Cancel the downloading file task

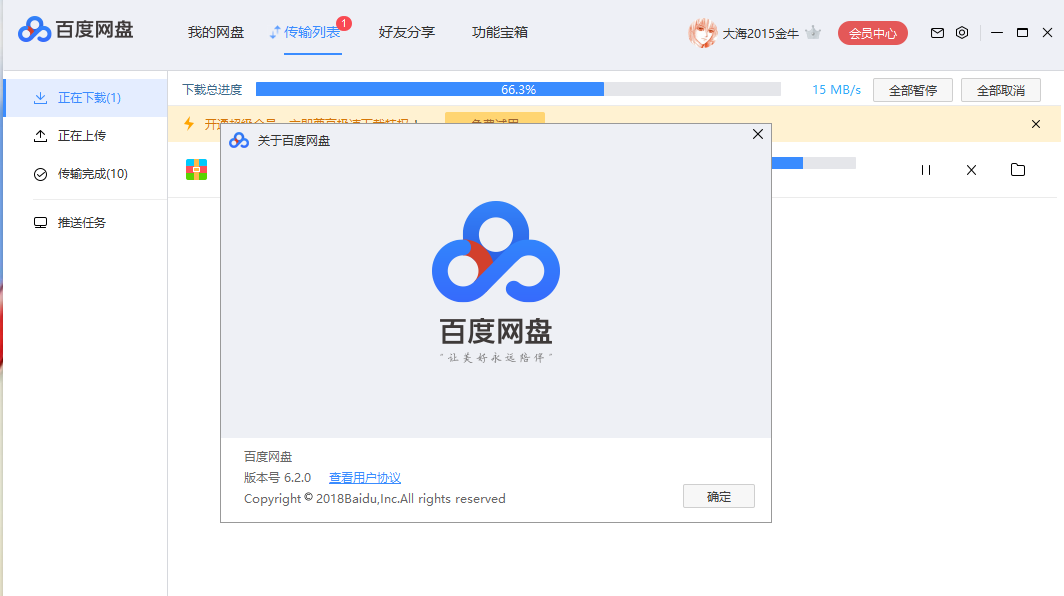[971, 170]
